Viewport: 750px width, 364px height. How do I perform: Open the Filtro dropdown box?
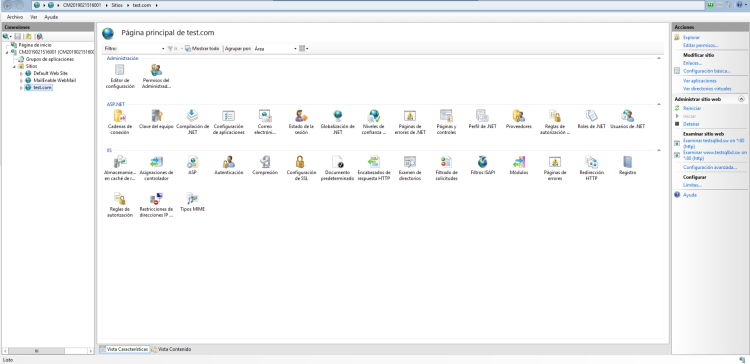point(141,48)
